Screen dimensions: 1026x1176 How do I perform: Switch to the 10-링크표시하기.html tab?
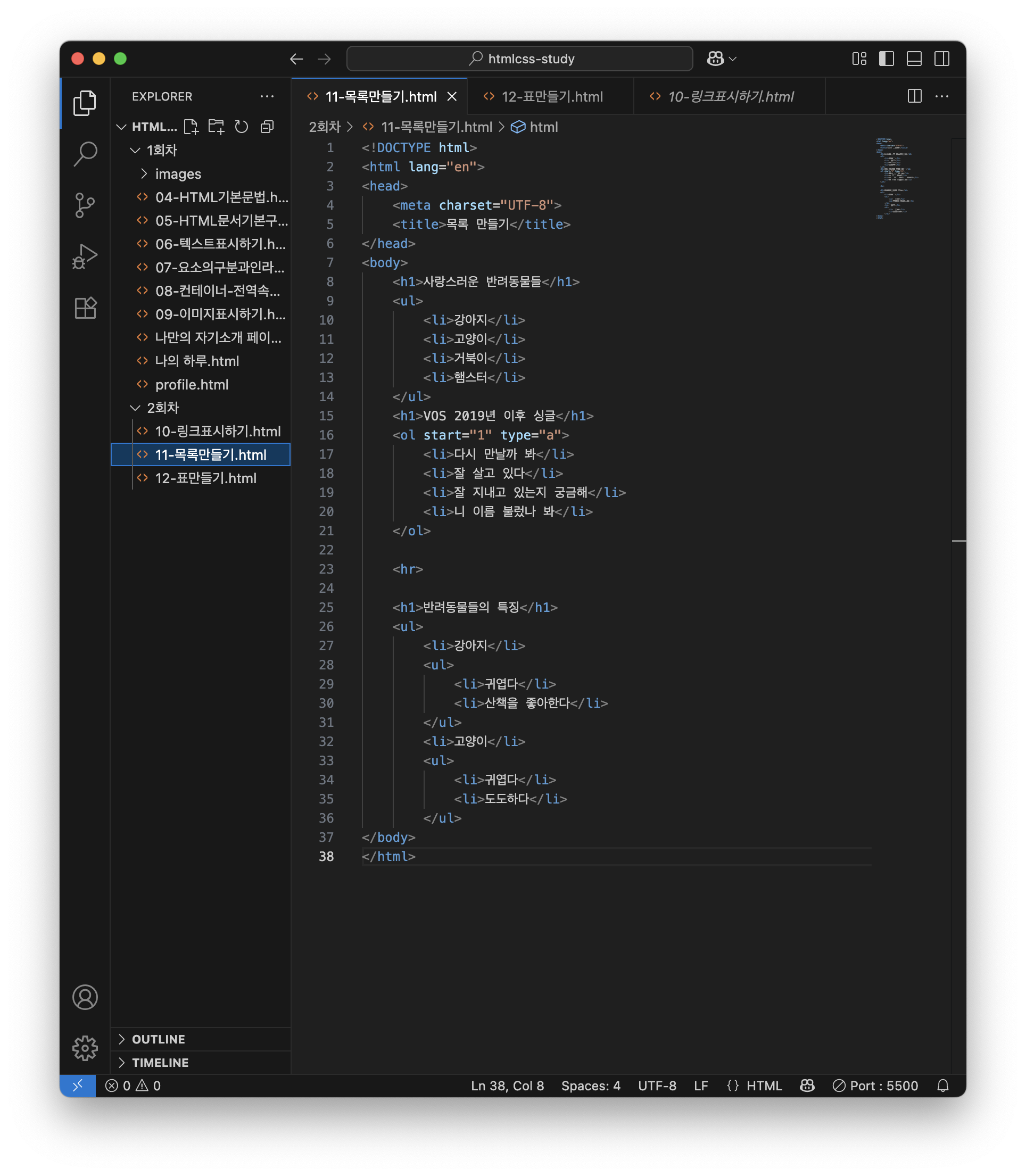[x=730, y=97]
